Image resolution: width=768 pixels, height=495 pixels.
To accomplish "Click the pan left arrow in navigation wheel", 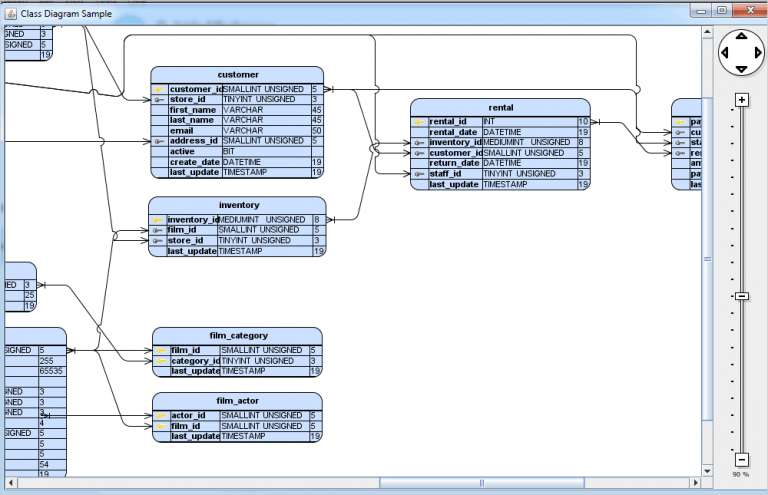I will point(725,52).
